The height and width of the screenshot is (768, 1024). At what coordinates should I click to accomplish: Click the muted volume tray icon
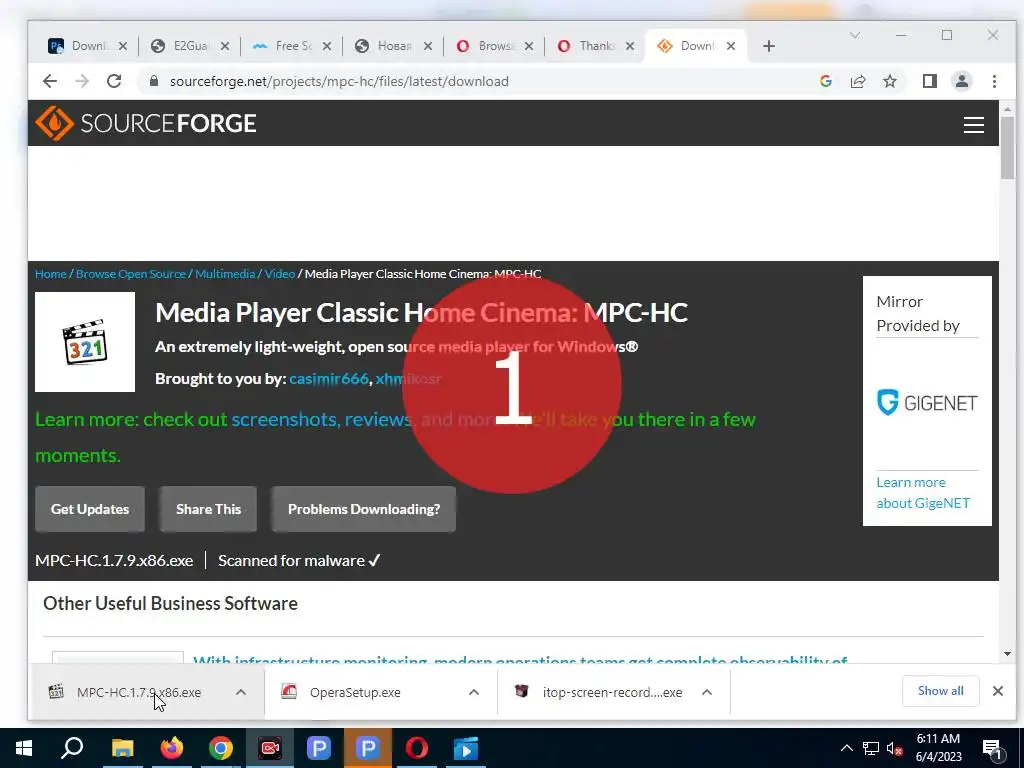pyautogui.click(x=895, y=748)
